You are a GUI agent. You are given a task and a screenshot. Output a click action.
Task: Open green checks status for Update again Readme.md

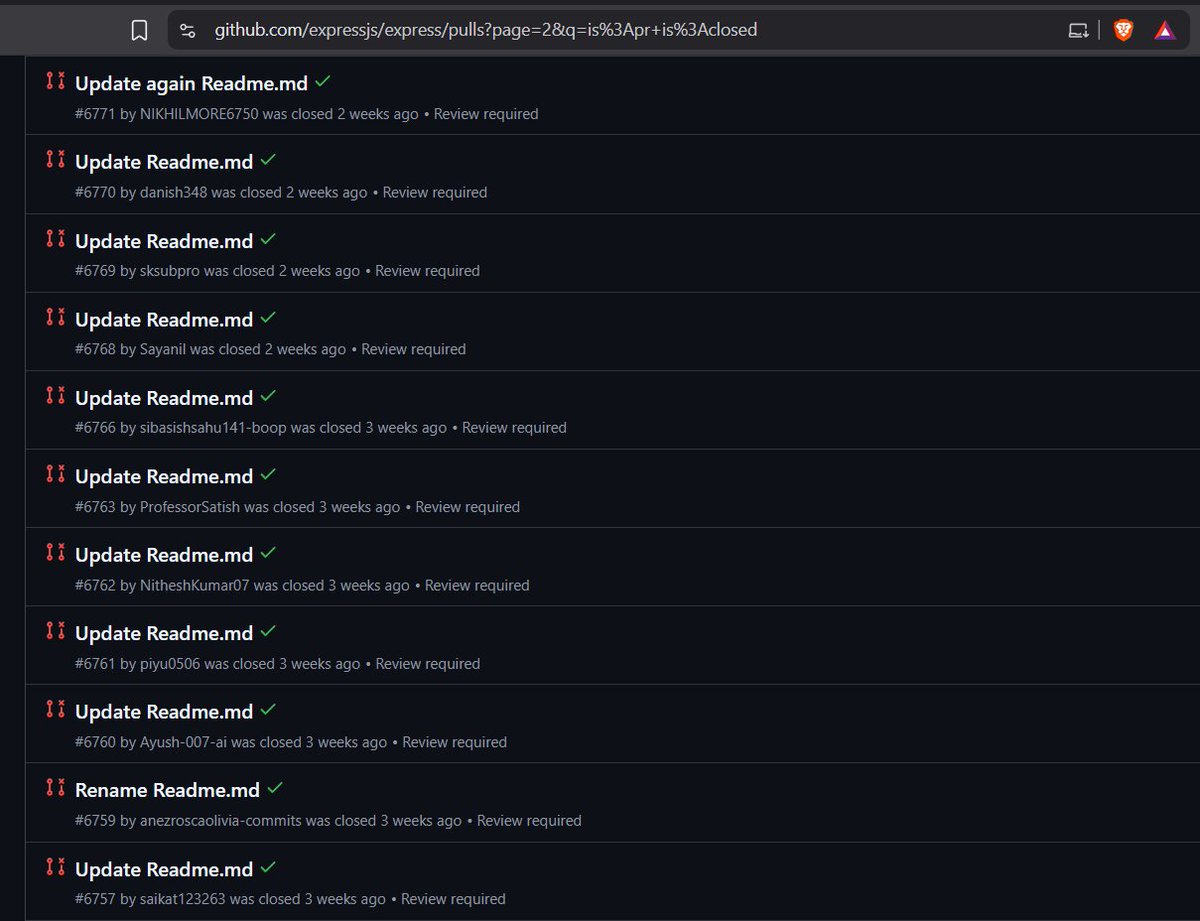point(322,82)
